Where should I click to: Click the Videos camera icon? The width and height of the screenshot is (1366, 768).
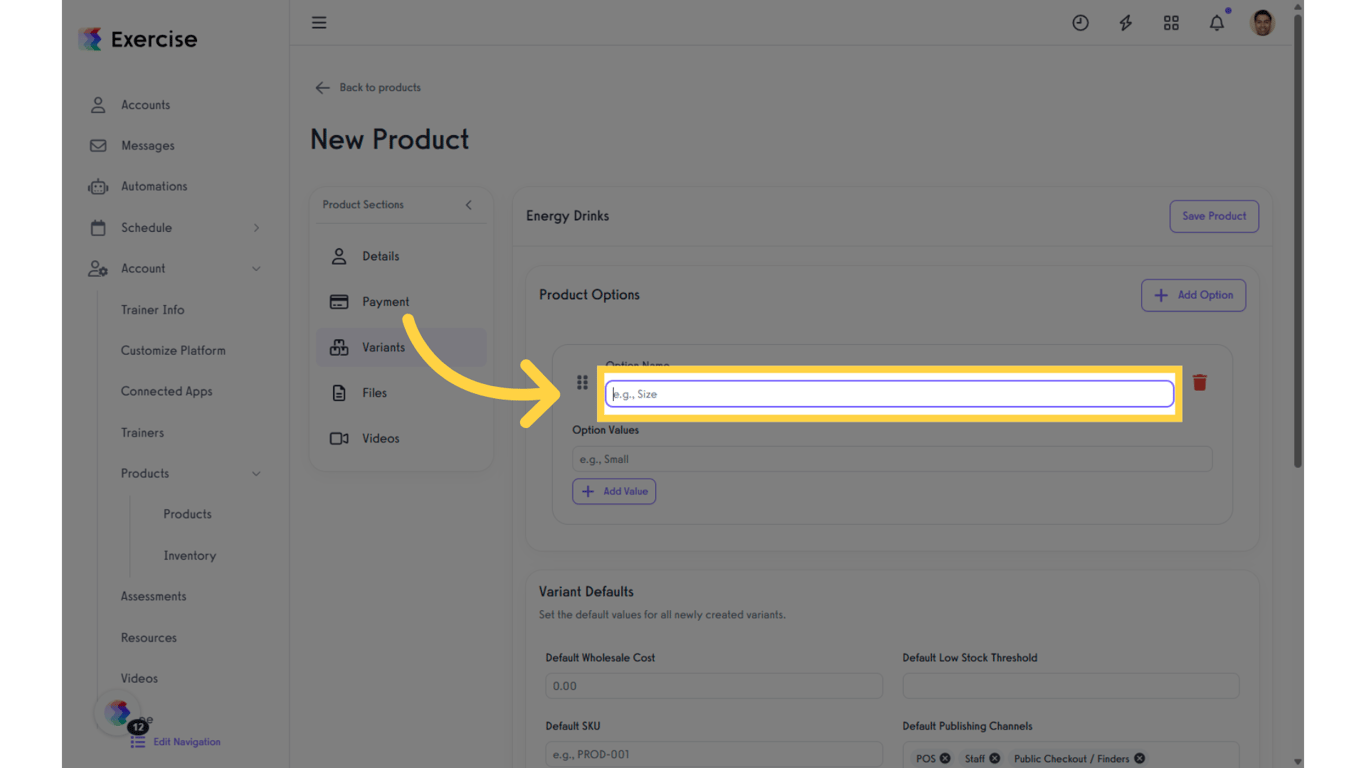(341, 438)
